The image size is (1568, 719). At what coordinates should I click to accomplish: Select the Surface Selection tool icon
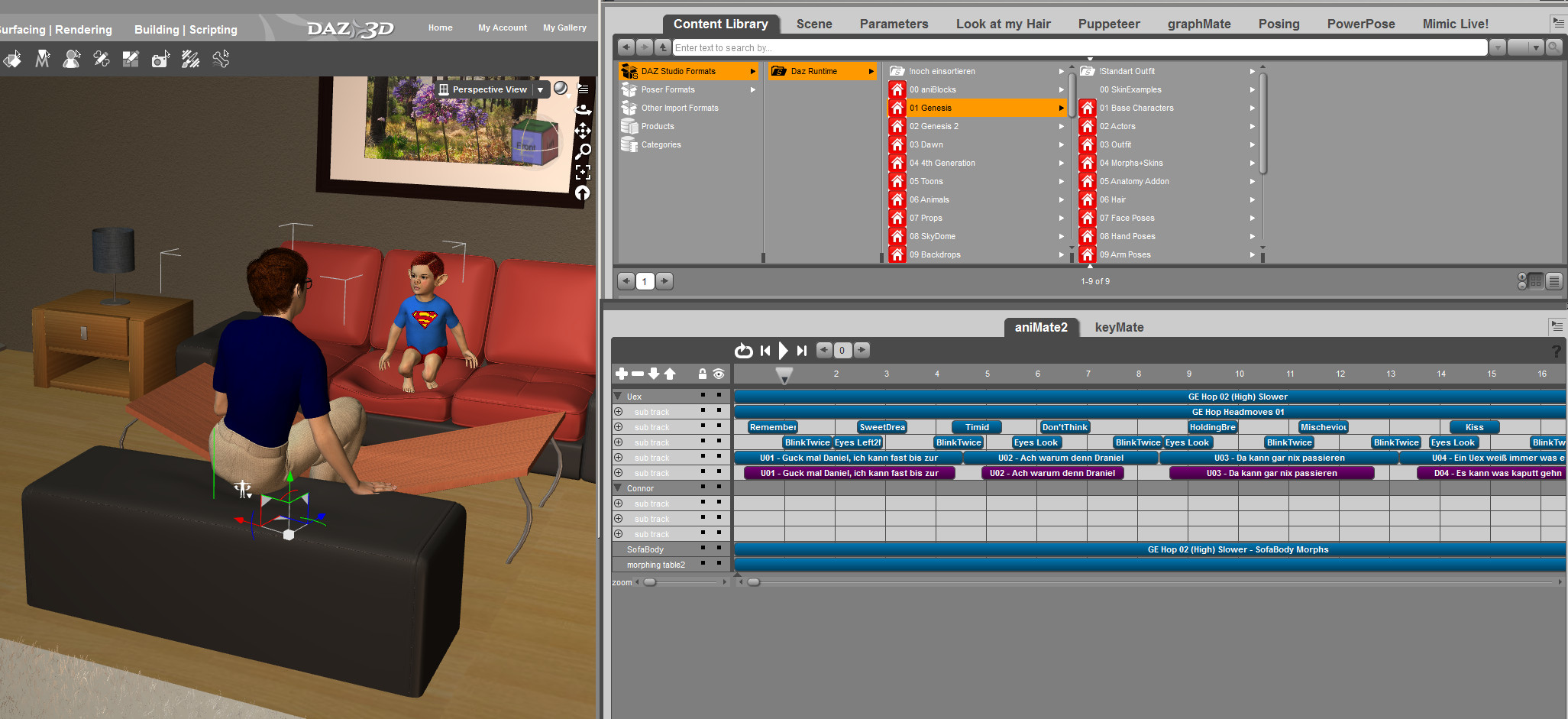(x=12, y=59)
